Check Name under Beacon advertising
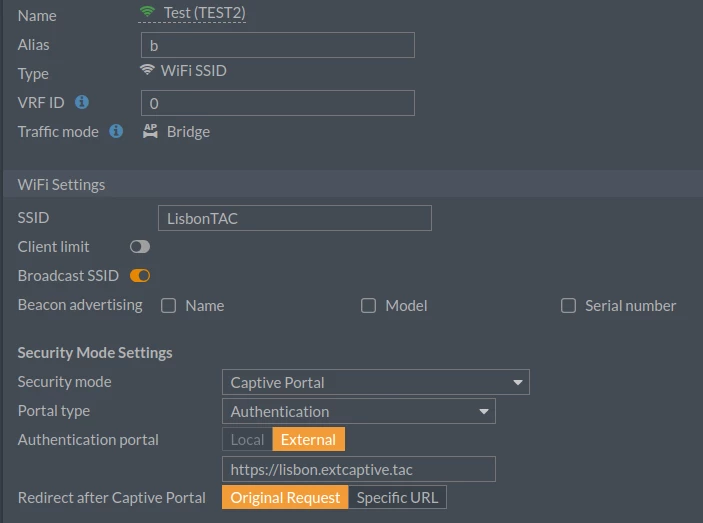Screen dimensions: 703x523 coord(169,306)
